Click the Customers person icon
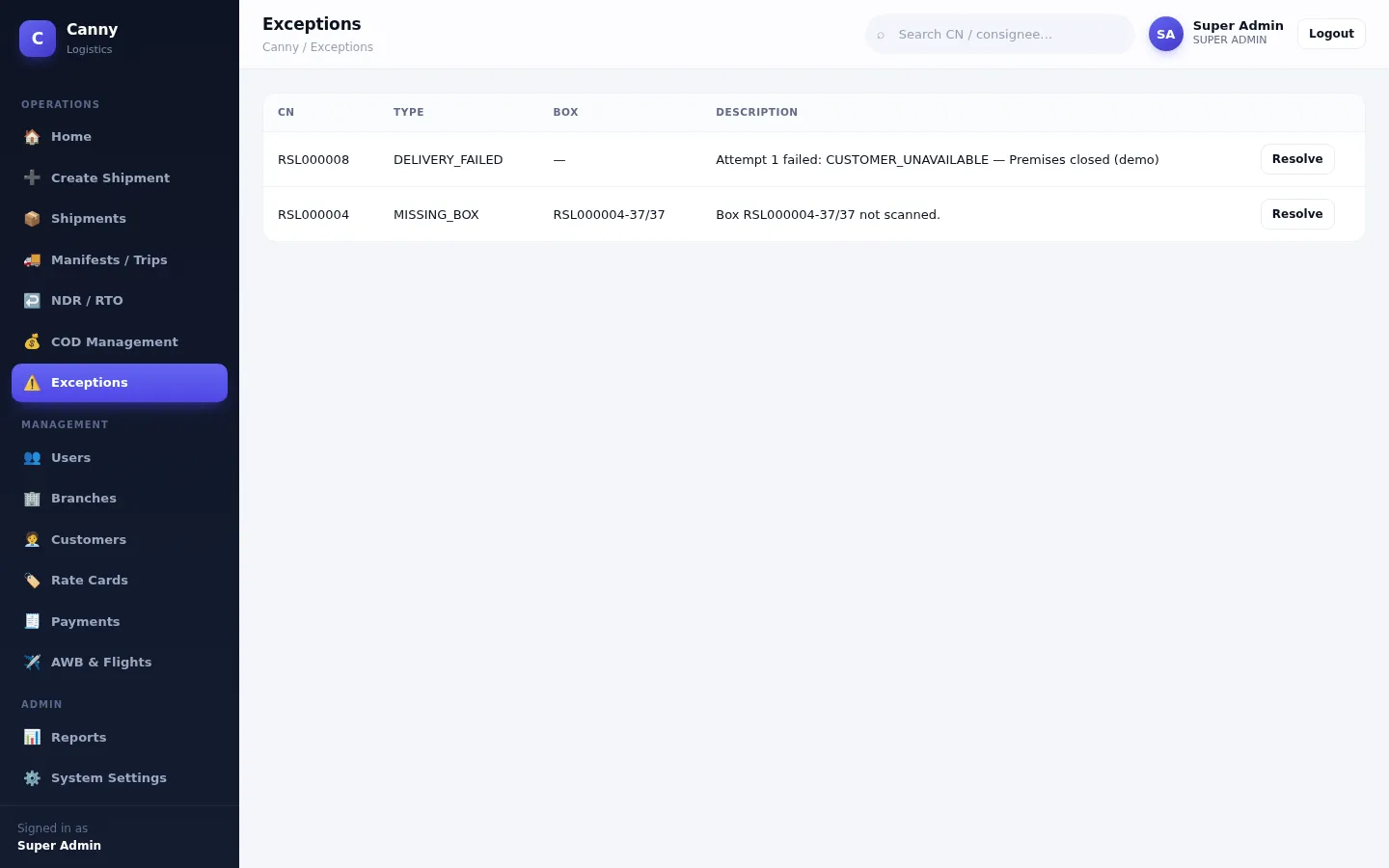1389x868 pixels. click(32, 540)
